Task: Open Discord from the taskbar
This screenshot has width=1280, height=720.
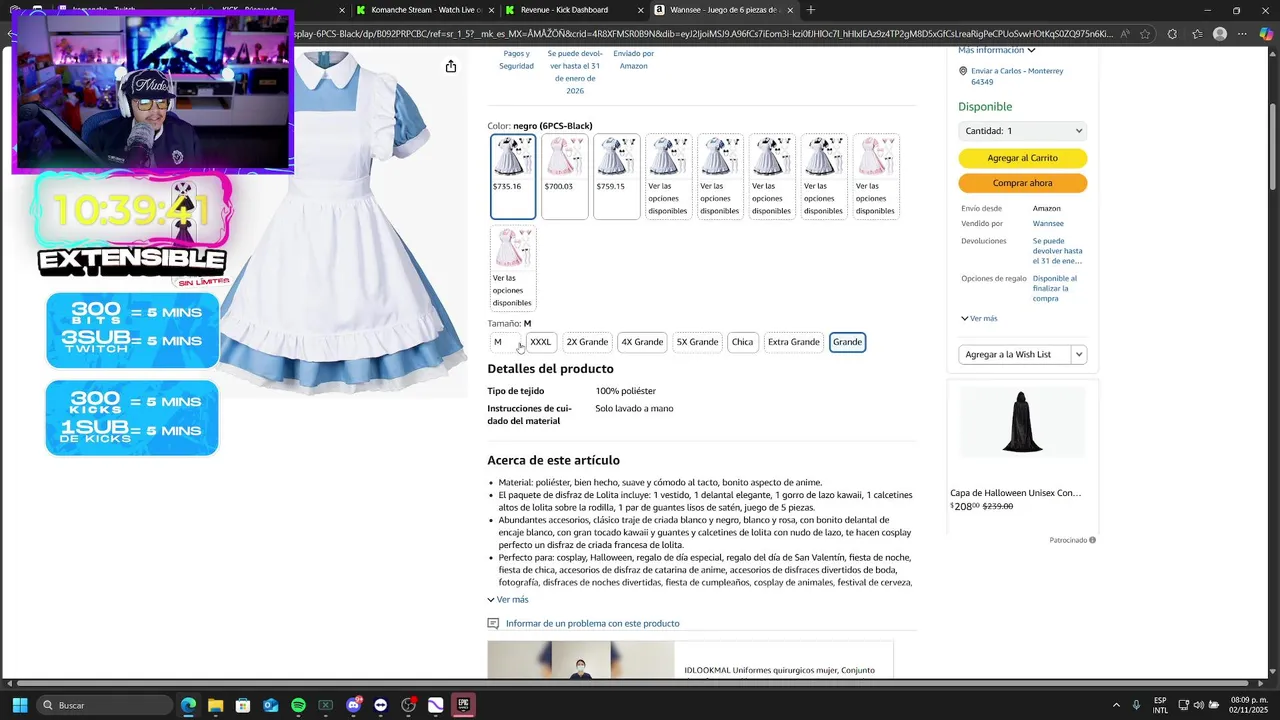Action: click(353, 705)
